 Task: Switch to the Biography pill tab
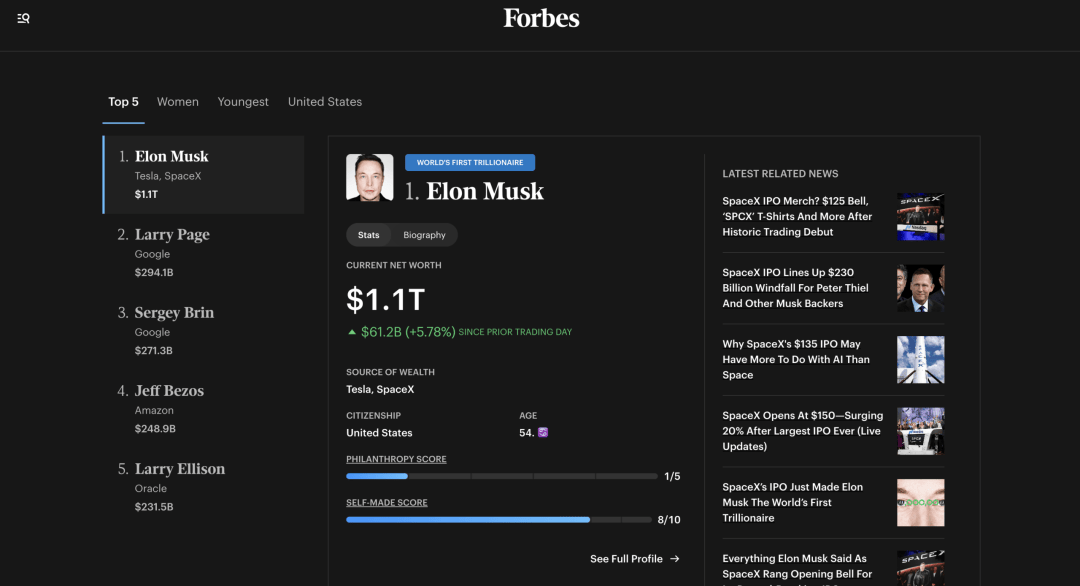424,235
